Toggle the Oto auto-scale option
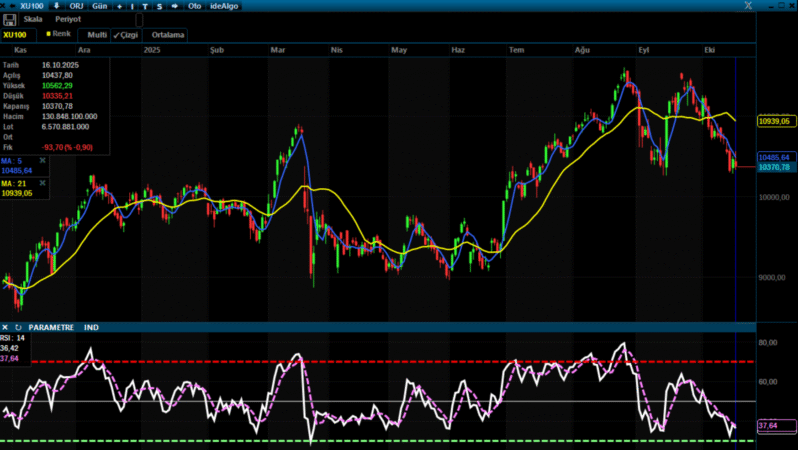The image size is (798, 450). (x=194, y=6)
